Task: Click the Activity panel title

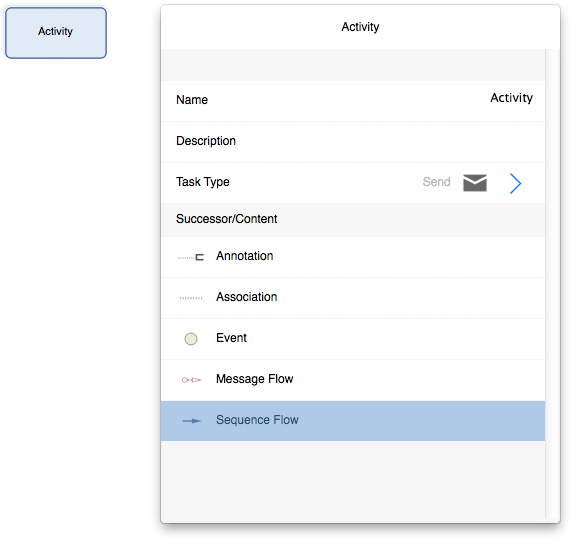Action: 360,27
